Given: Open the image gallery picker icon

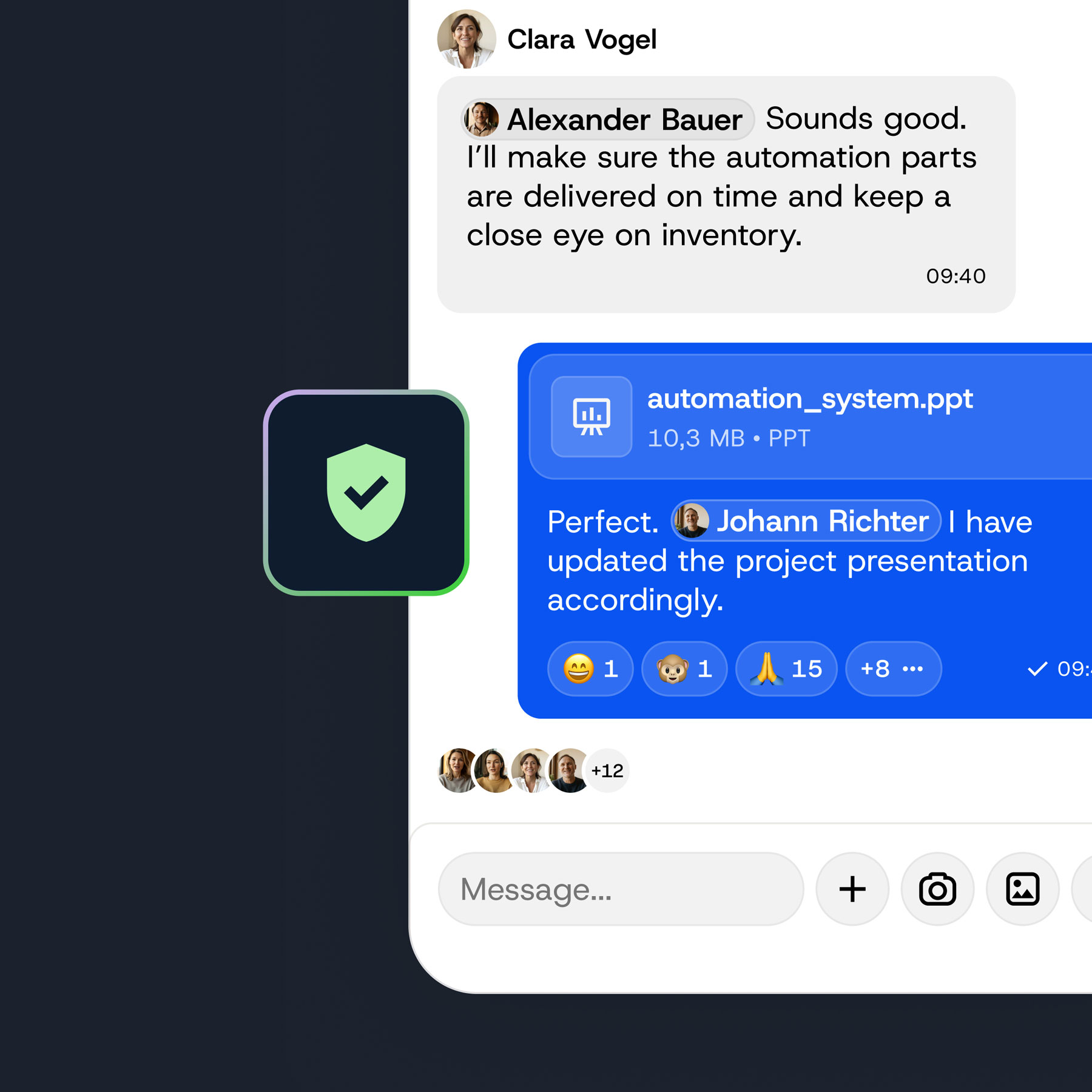Looking at the screenshot, I should pos(1023,889).
